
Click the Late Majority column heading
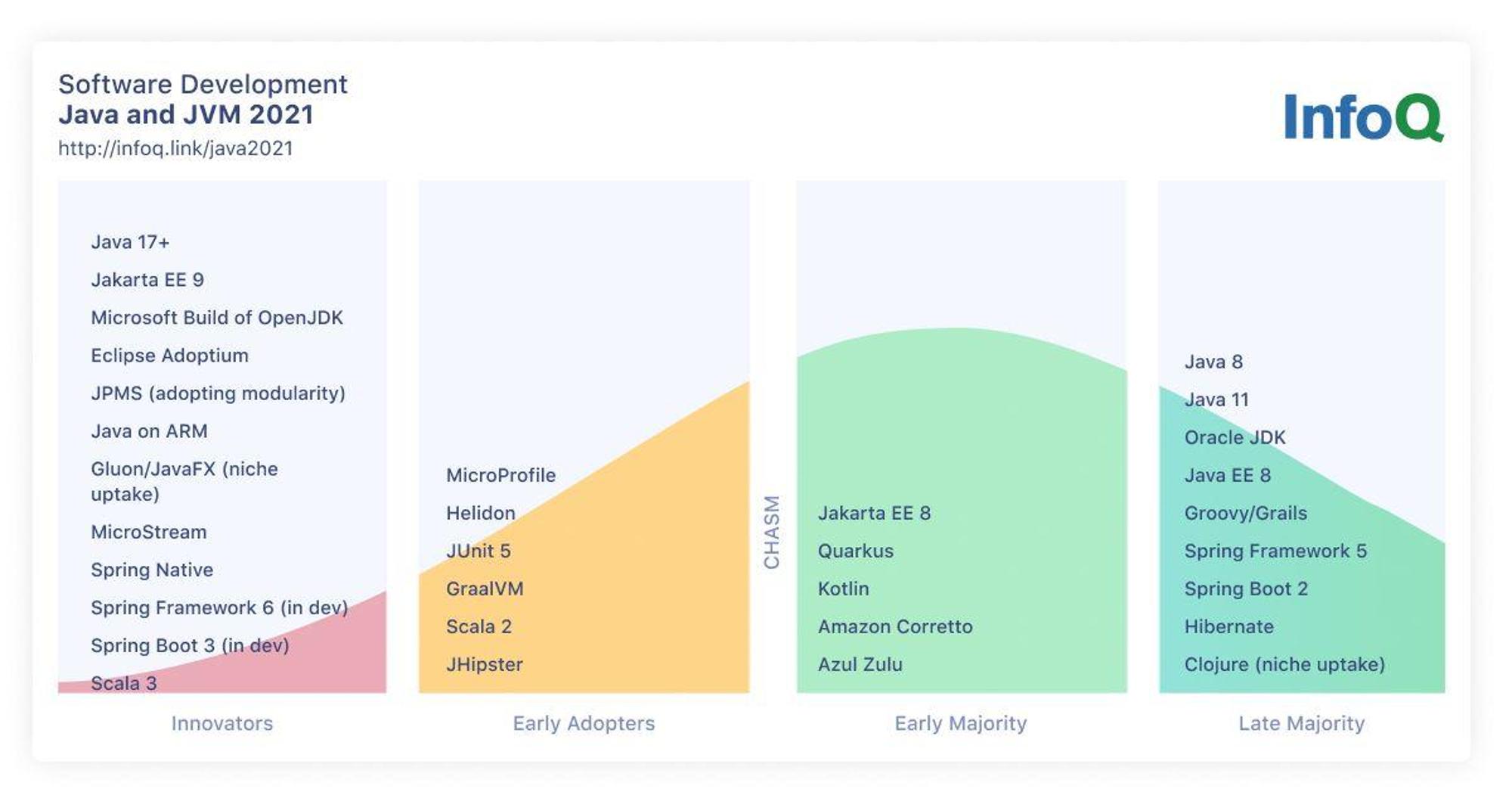coord(1301,723)
